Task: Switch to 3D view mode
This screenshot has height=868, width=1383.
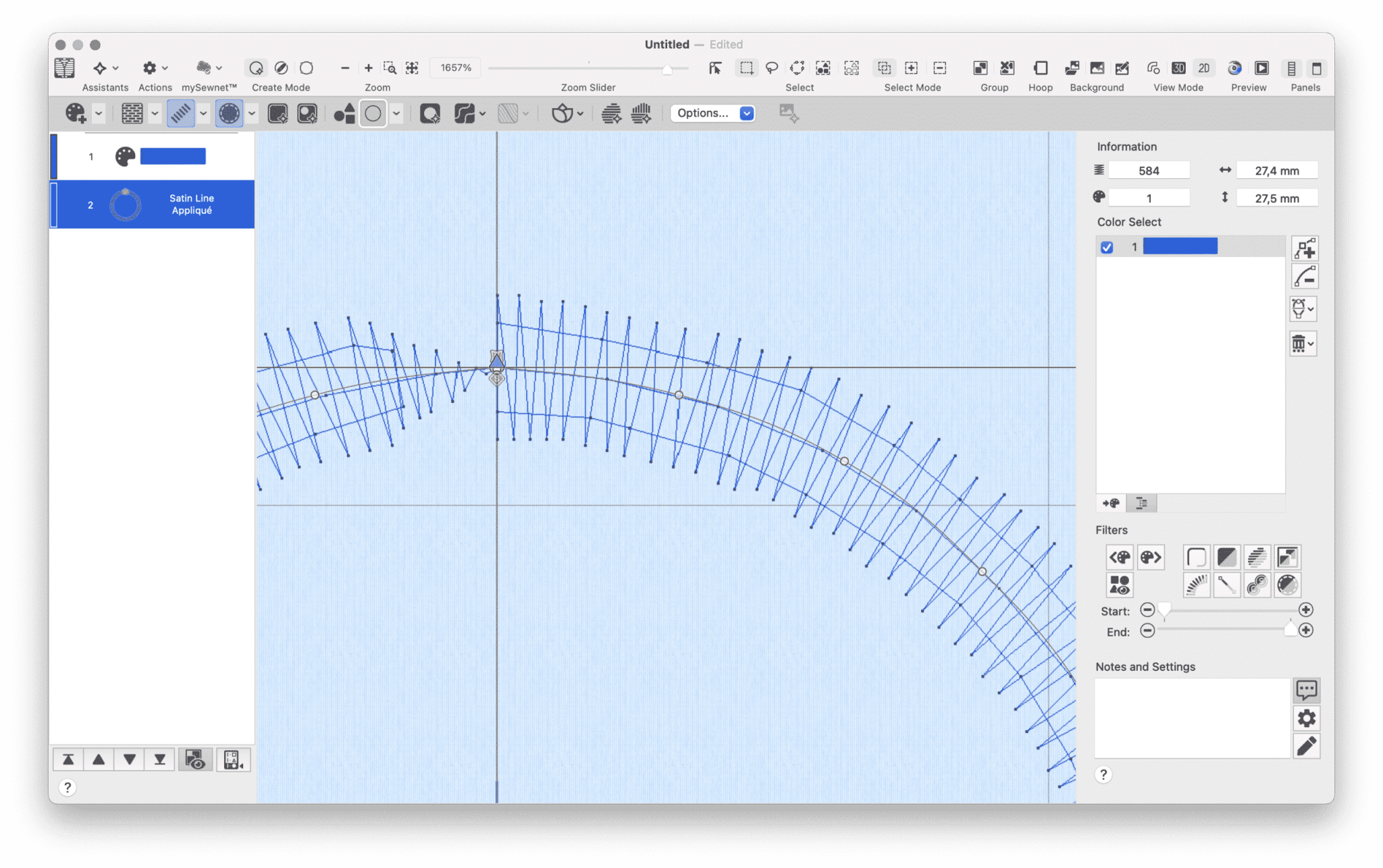Action: coord(1178,68)
